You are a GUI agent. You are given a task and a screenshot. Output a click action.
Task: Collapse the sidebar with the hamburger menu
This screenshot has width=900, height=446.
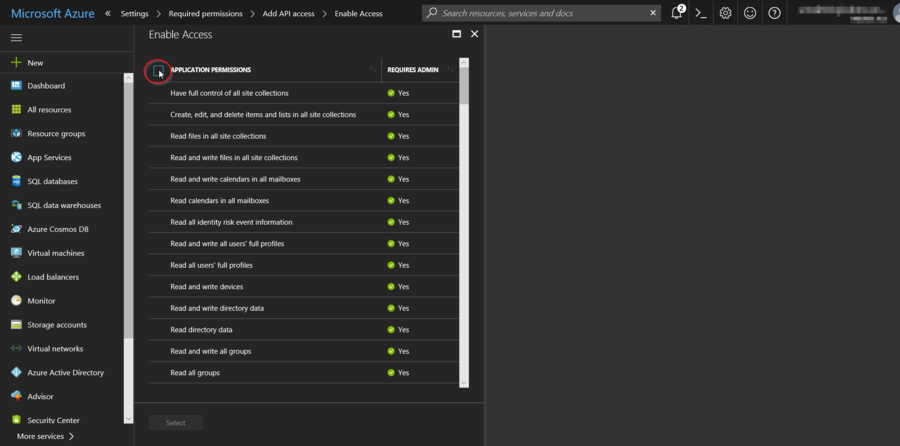coord(16,37)
